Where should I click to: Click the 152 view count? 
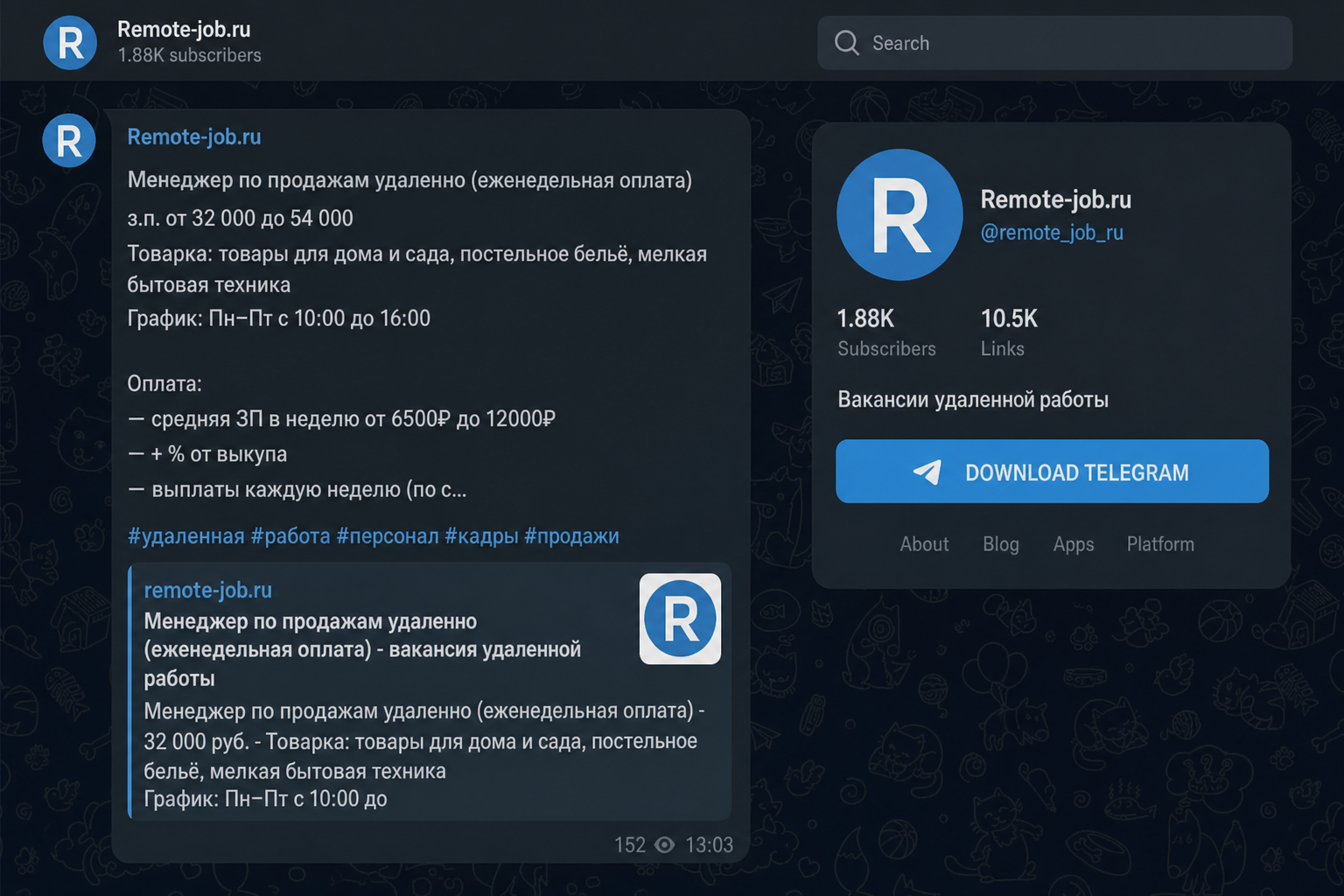630,844
